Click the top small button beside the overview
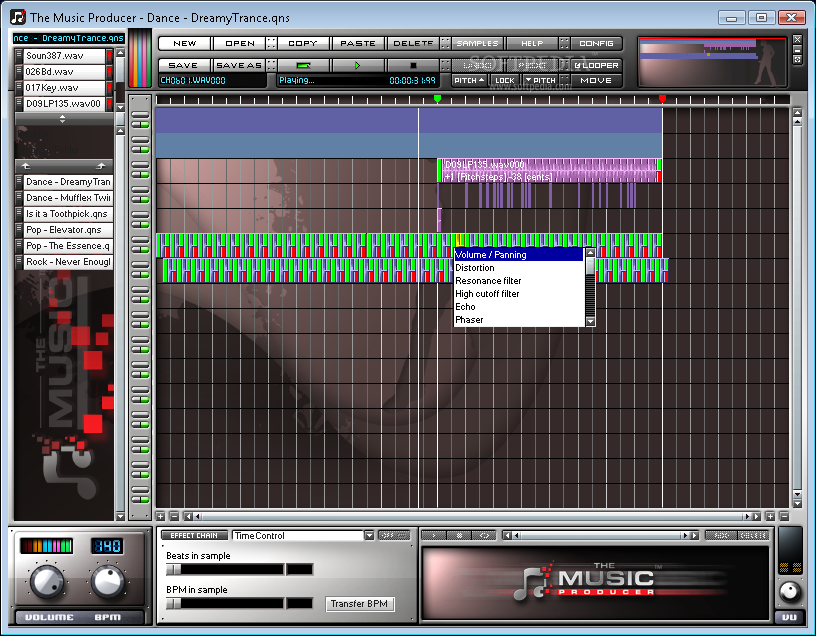 pyautogui.click(x=797, y=40)
